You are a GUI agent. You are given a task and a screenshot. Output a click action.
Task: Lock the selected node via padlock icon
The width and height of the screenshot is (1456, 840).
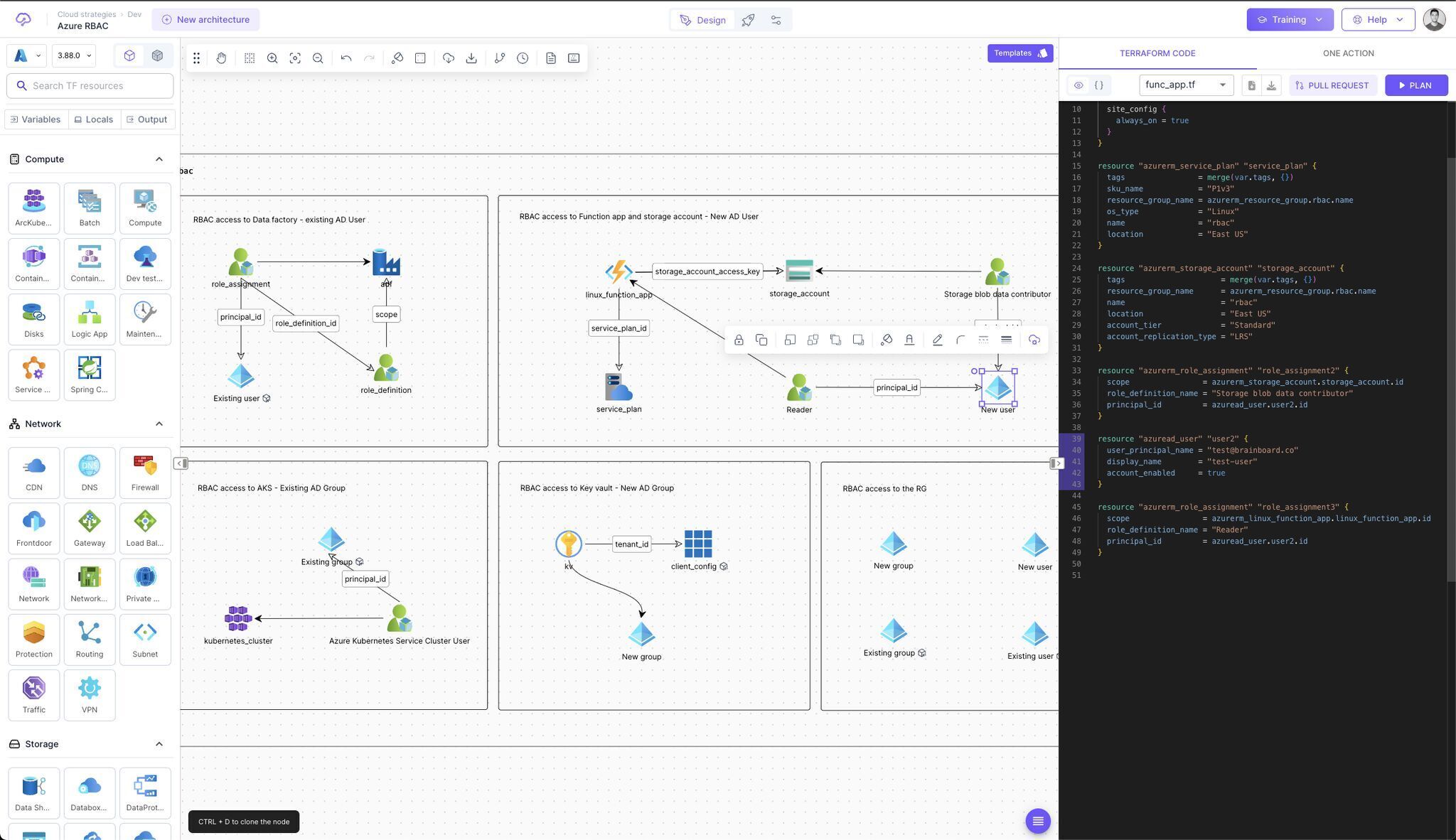coord(739,340)
